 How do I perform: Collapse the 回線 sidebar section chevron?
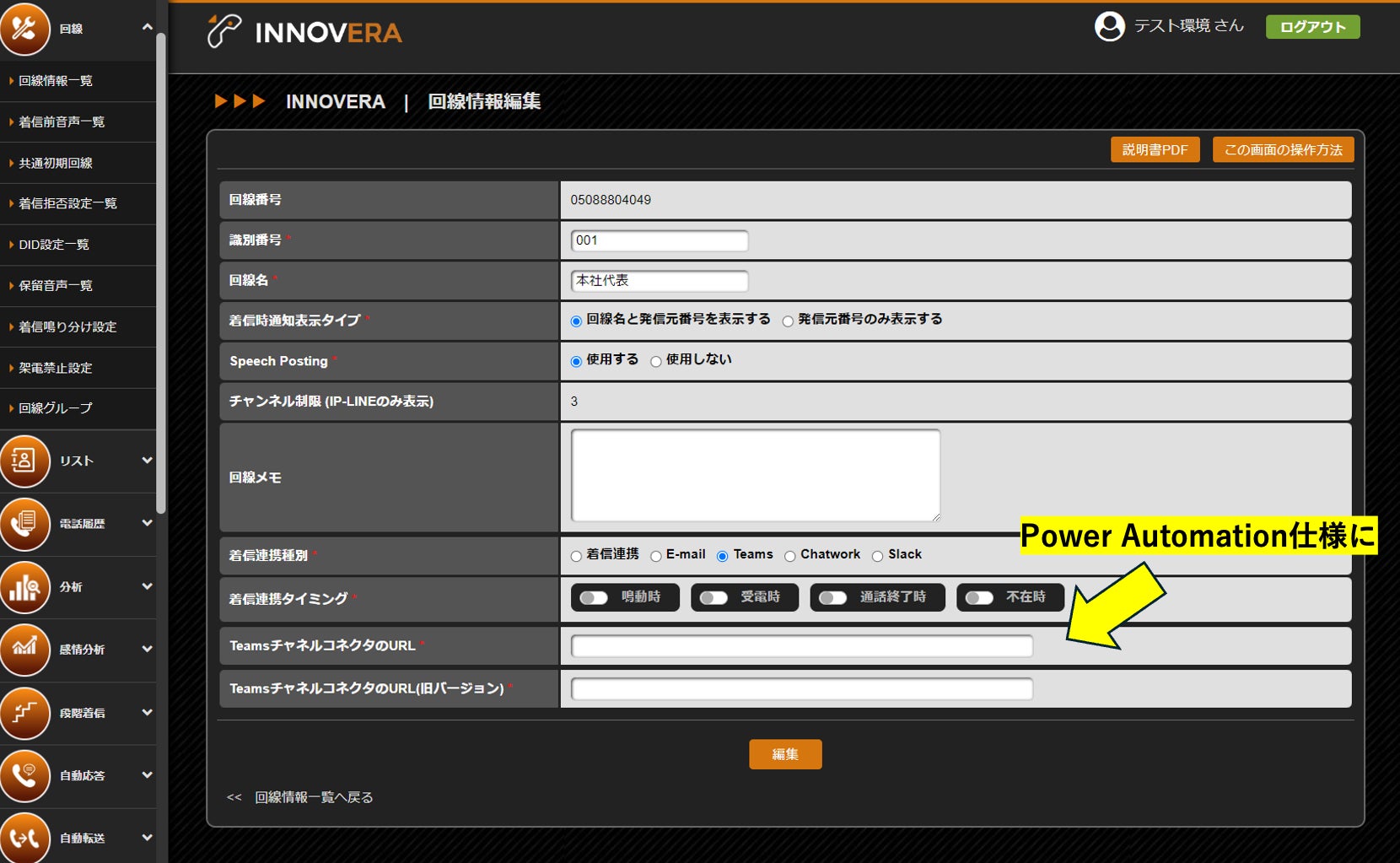148,27
